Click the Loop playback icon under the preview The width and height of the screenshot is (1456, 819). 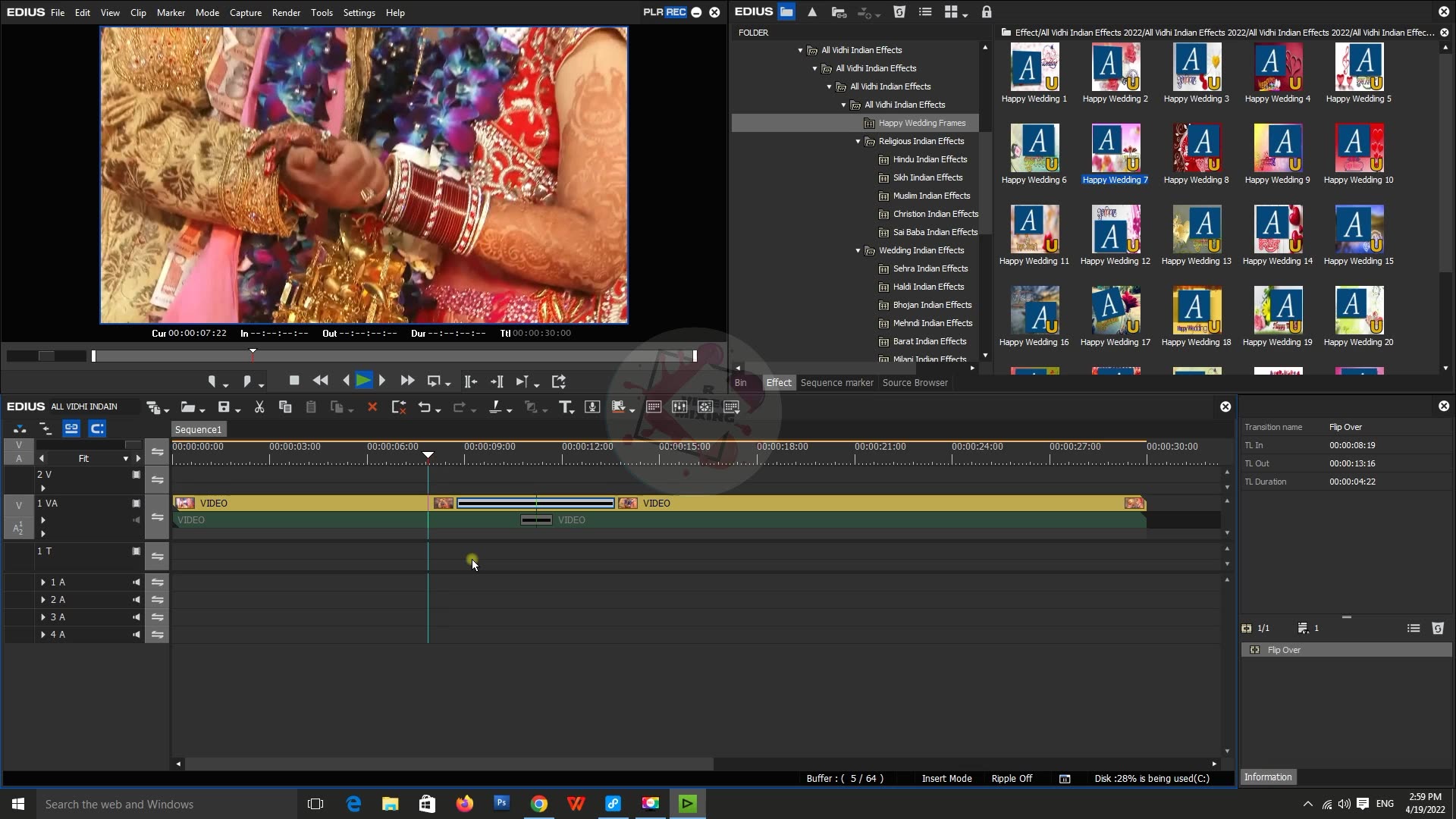coord(436,381)
